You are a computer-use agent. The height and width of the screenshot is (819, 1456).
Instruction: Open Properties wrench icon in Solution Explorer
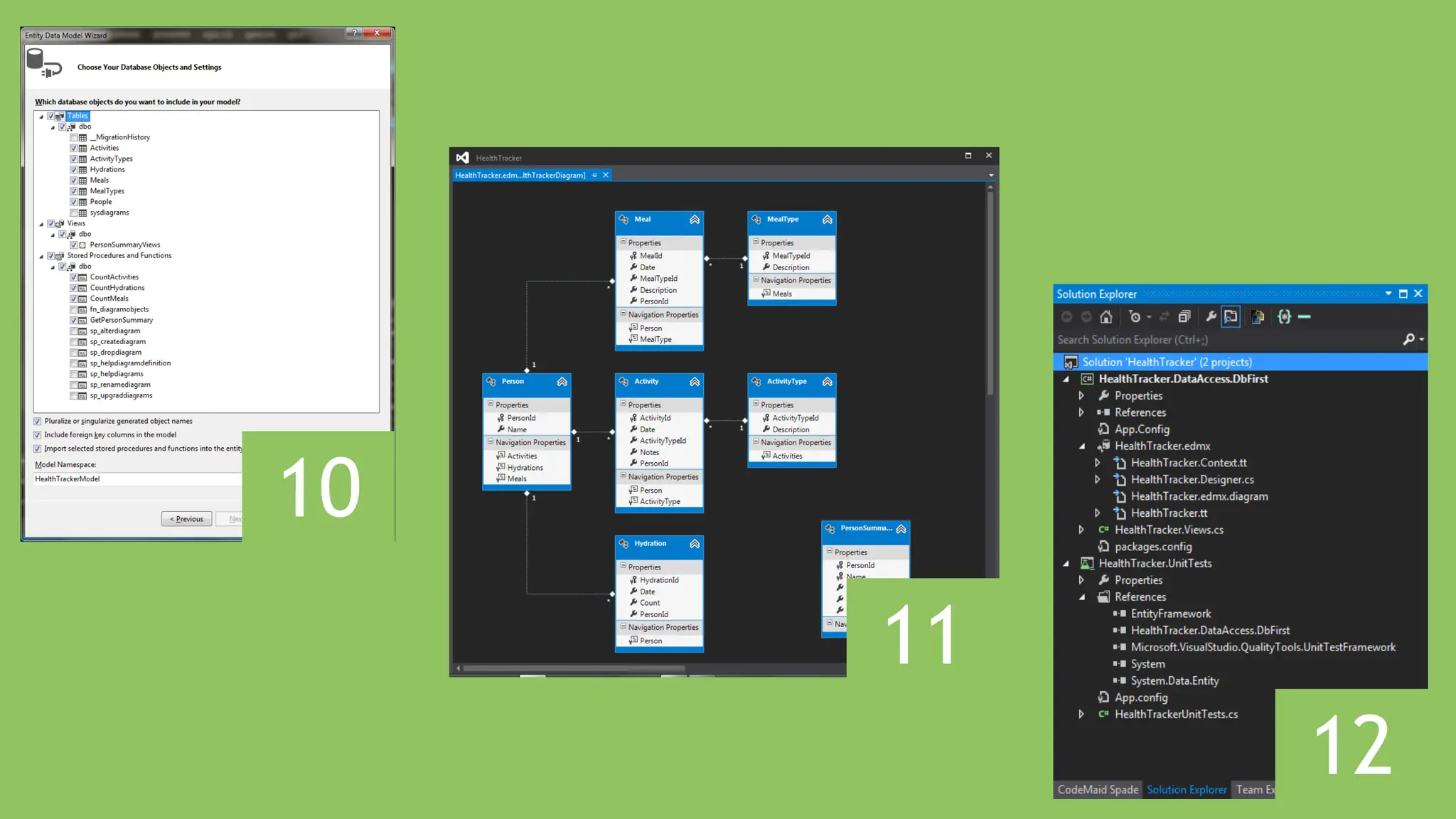(x=1211, y=317)
